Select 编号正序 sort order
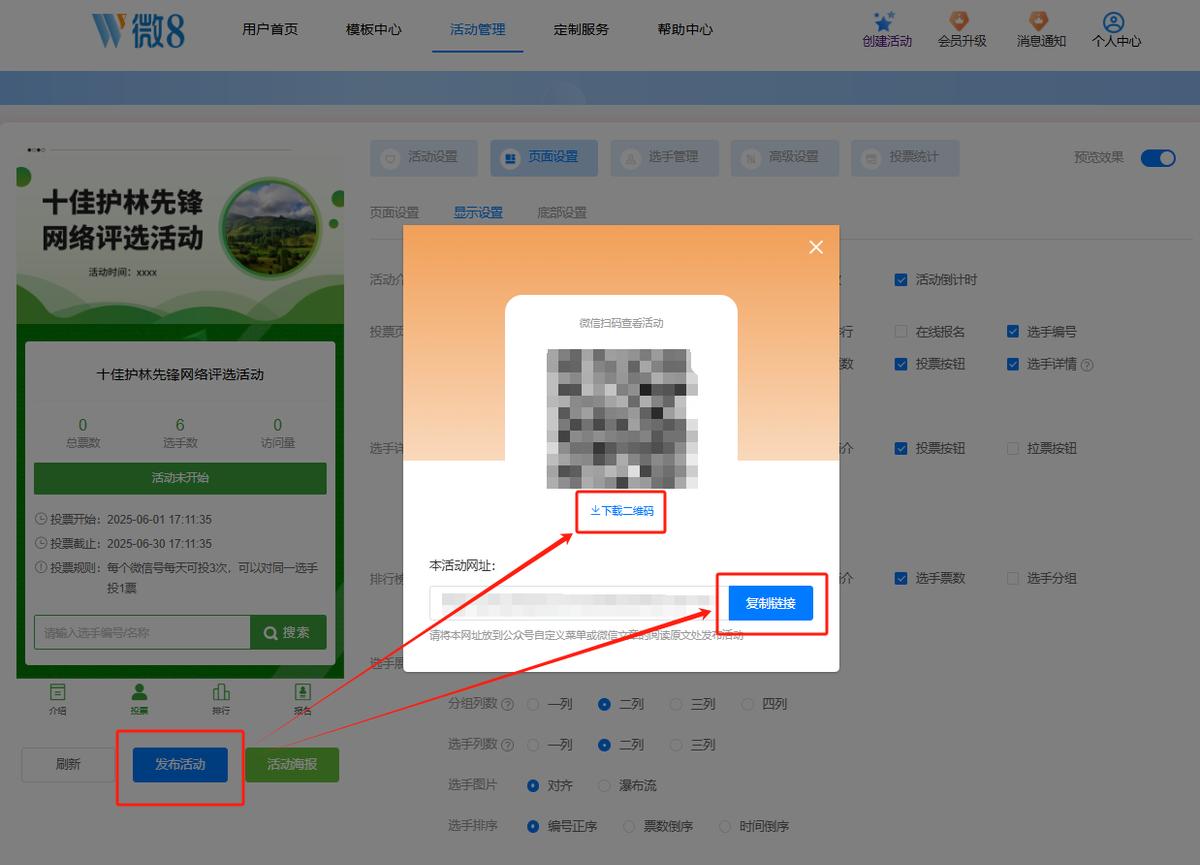This screenshot has width=1200, height=865. click(x=533, y=827)
